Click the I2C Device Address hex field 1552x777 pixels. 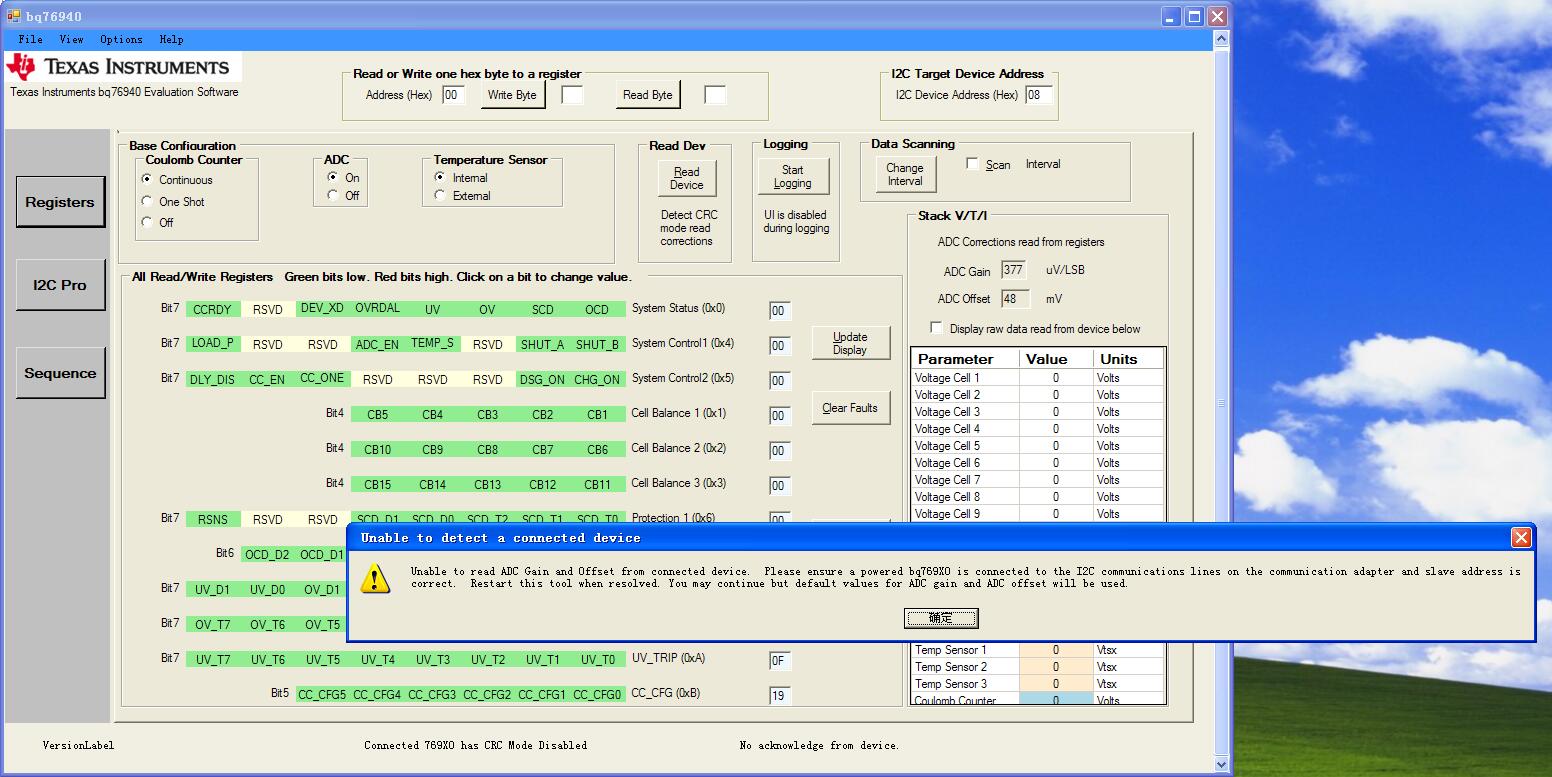click(1039, 95)
